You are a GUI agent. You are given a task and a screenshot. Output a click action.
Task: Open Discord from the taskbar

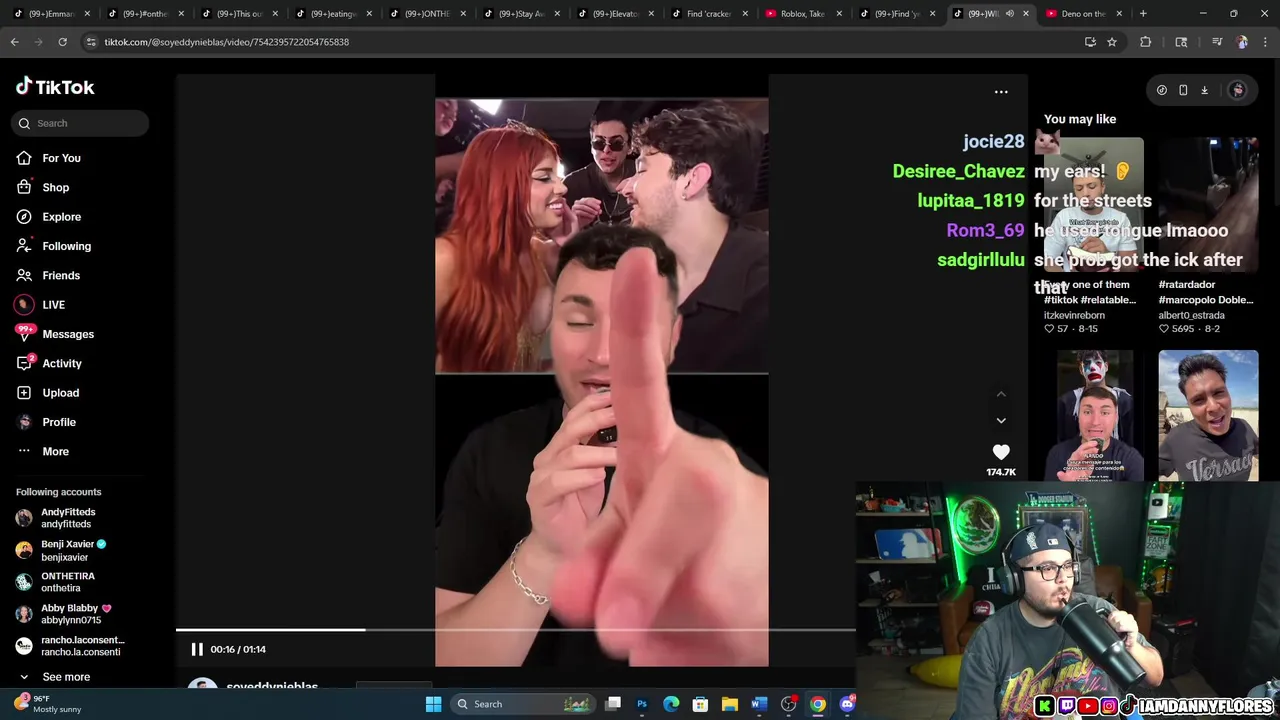point(847,704)
